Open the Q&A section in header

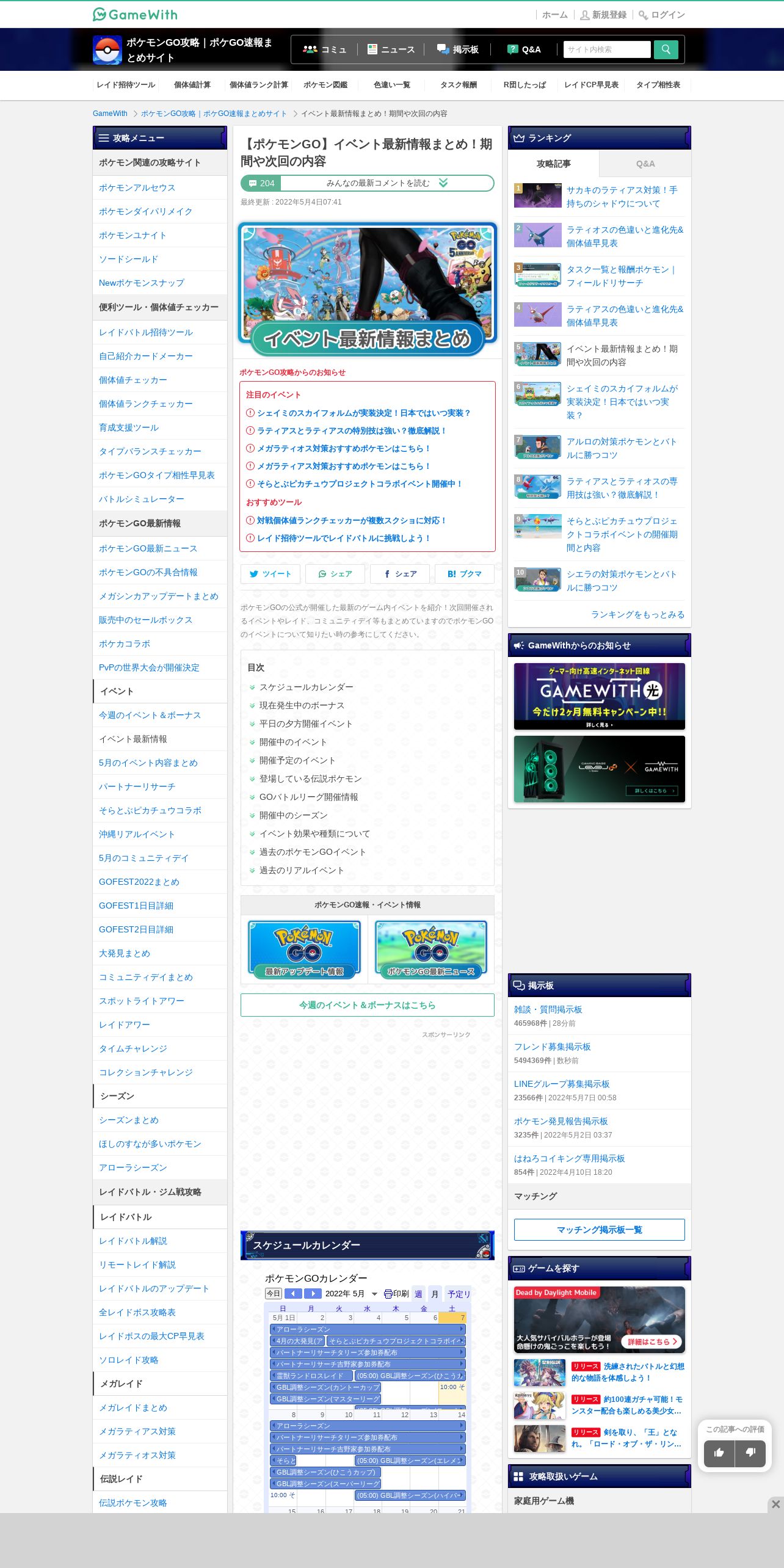(524, 49)
